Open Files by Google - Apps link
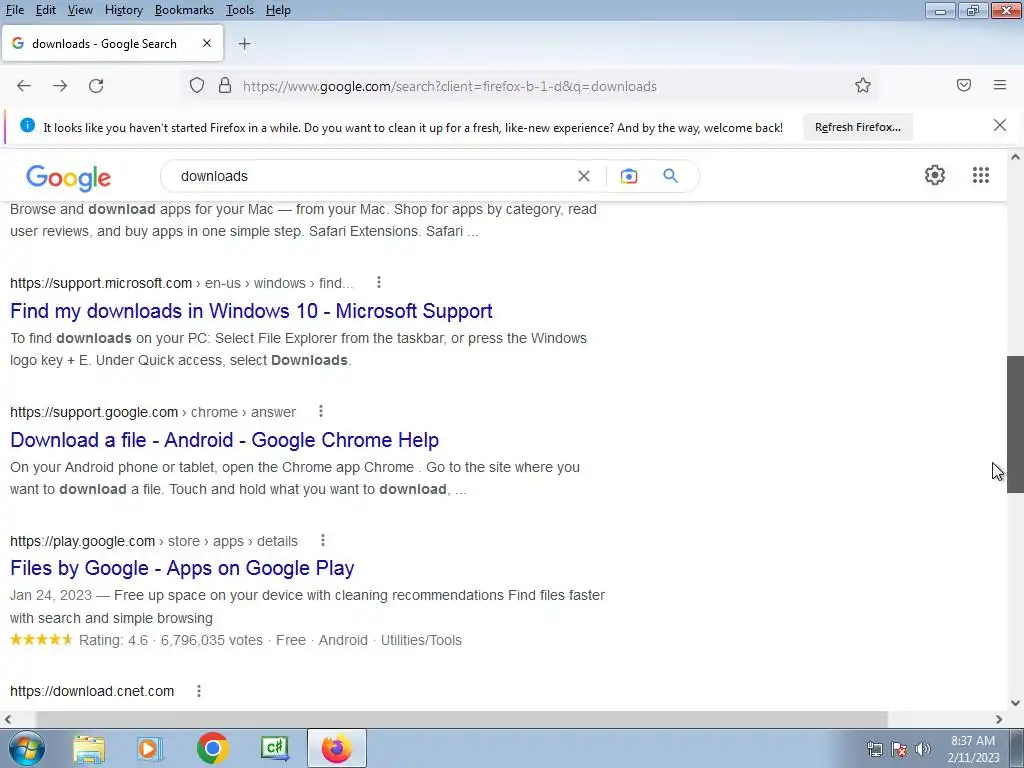This screenshot has width=1024, height=768. tap(182, 568)
